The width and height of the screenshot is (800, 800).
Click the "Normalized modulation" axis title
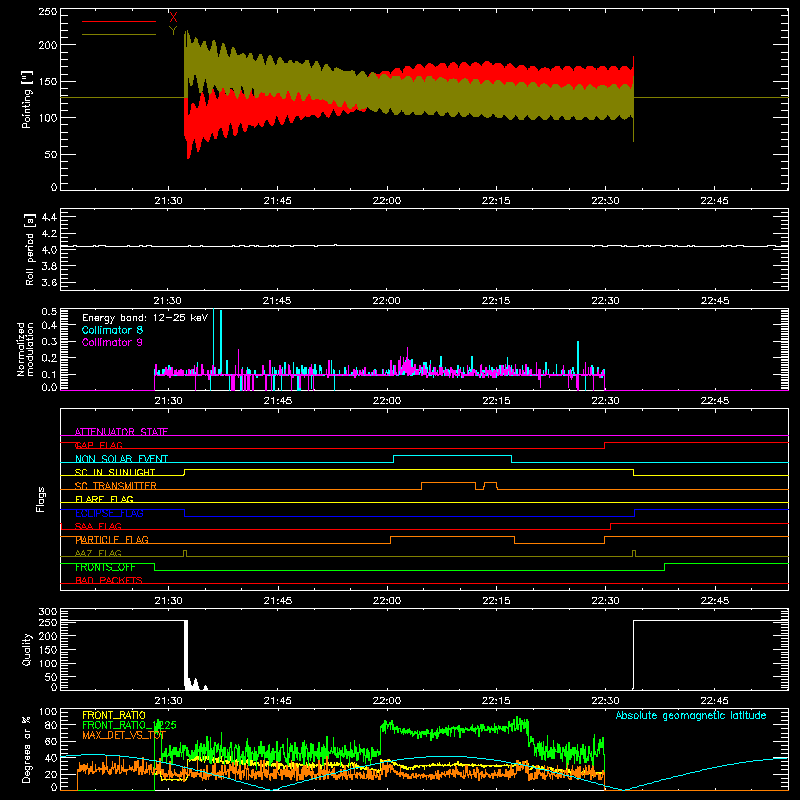point(25,349)
